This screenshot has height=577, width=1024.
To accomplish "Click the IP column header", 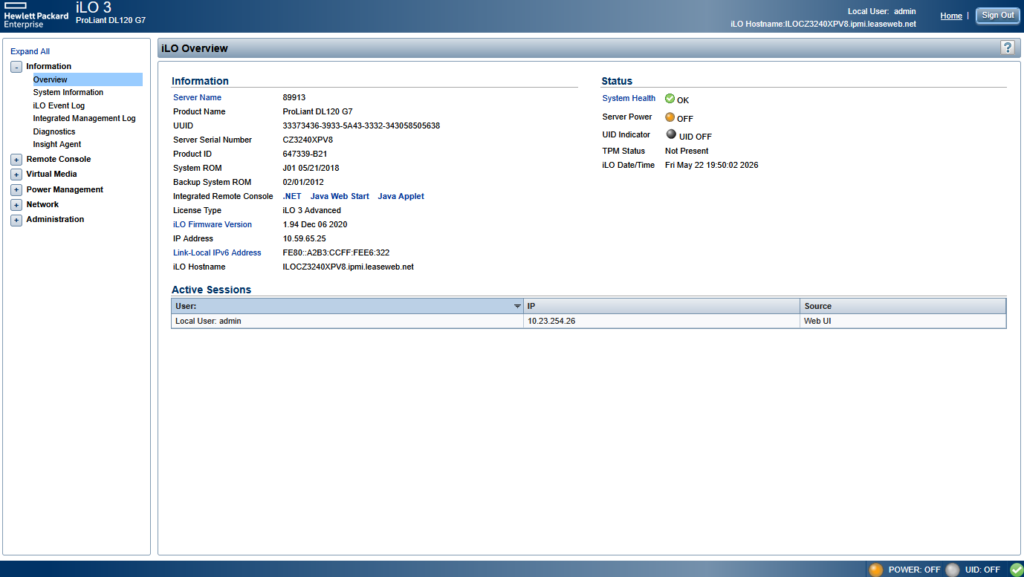I will click(662, 306).
